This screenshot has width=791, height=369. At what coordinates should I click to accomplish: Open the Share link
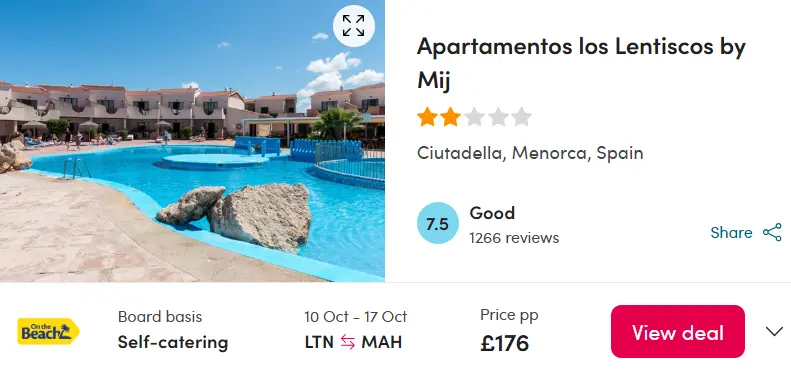(x=731, y=233)
